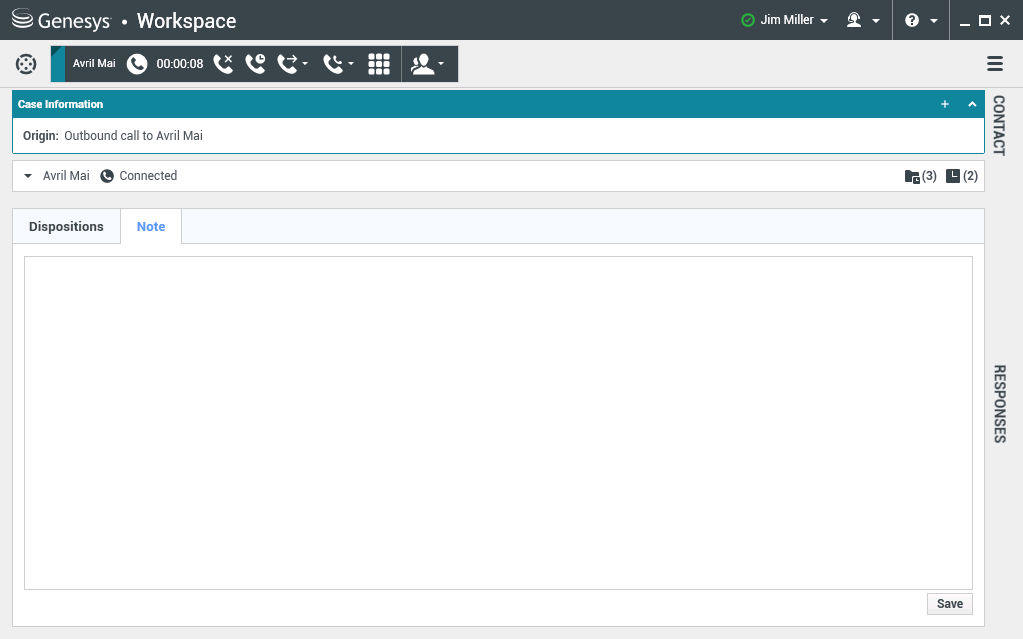Click the instant call transfer icon
Image resolution: width=1023 pixels, height=639 pixels.
[287, 63]
